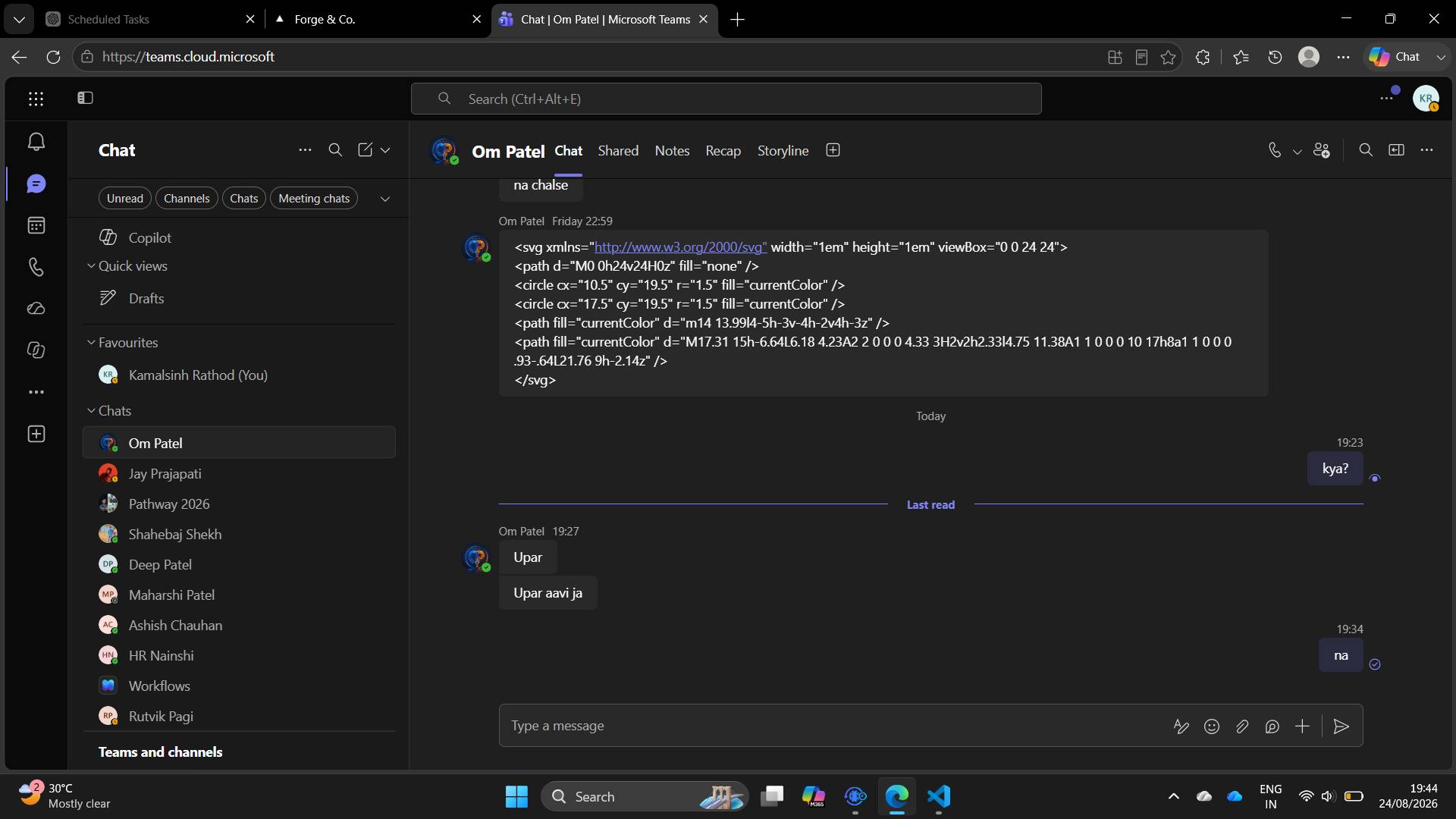1456x819 pixels.
Task: Toggle the Channels filter chip
Action: point(187,199)
